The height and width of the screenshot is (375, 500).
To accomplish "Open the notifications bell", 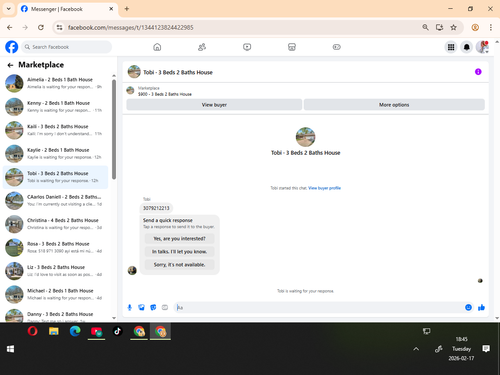I will click(467, 47).
